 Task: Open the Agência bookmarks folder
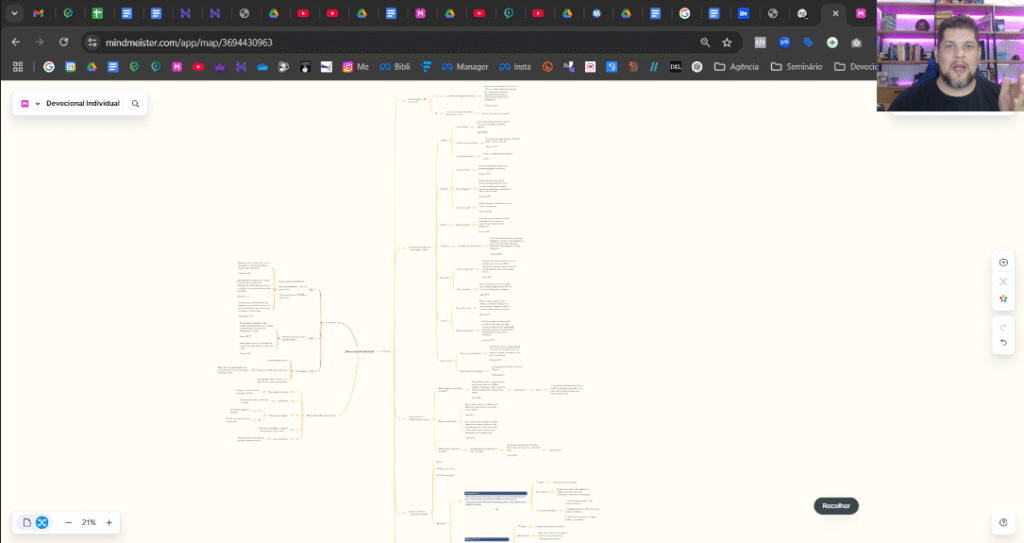point(737,67)
